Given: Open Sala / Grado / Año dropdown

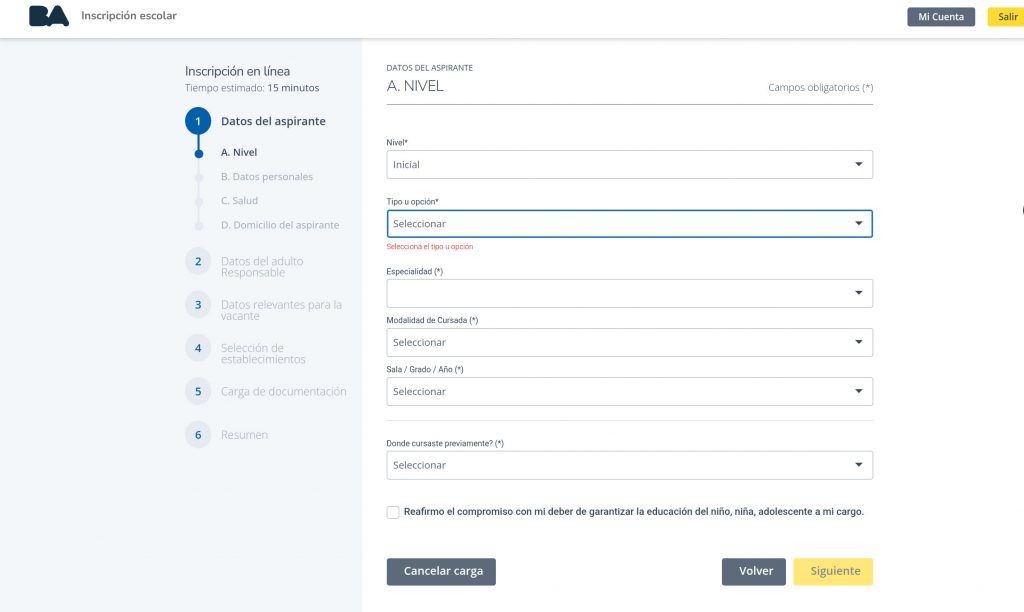Looking at the screenshot, I should pyautogui.click(x=629, y=391).
